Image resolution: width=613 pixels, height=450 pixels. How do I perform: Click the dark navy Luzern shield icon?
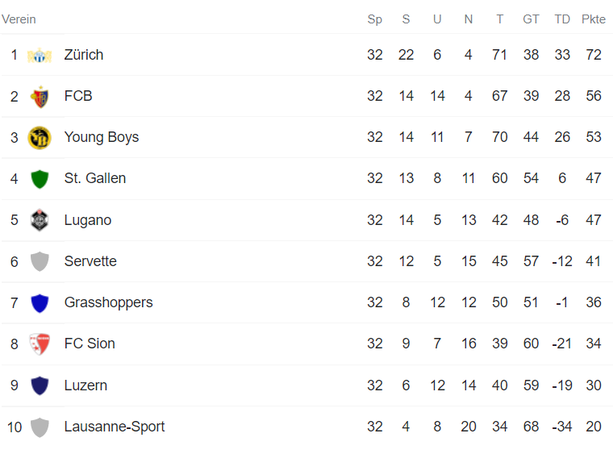click(x=39, y=385)
